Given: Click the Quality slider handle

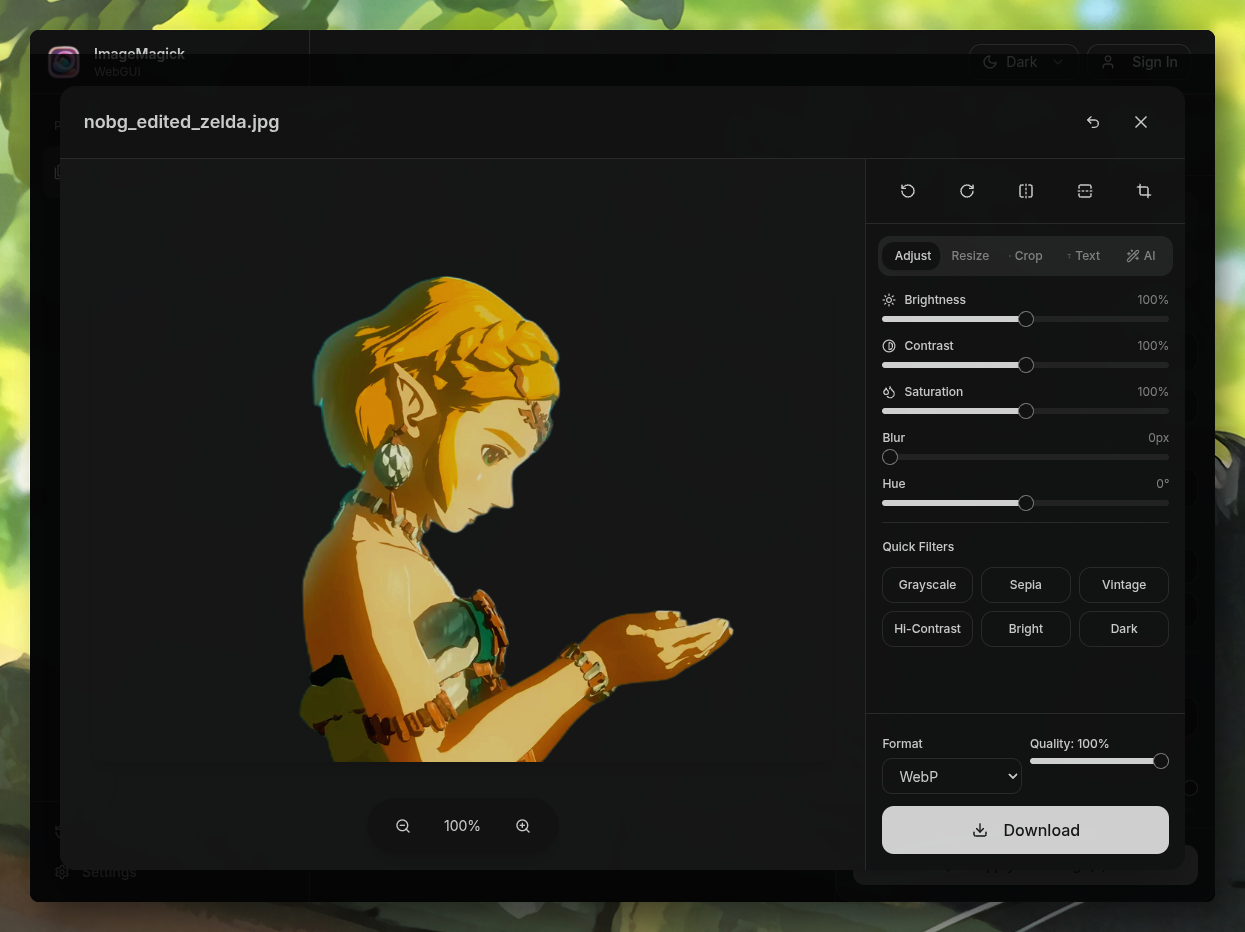Looking at the screenshot, I should click(1161, 761).
